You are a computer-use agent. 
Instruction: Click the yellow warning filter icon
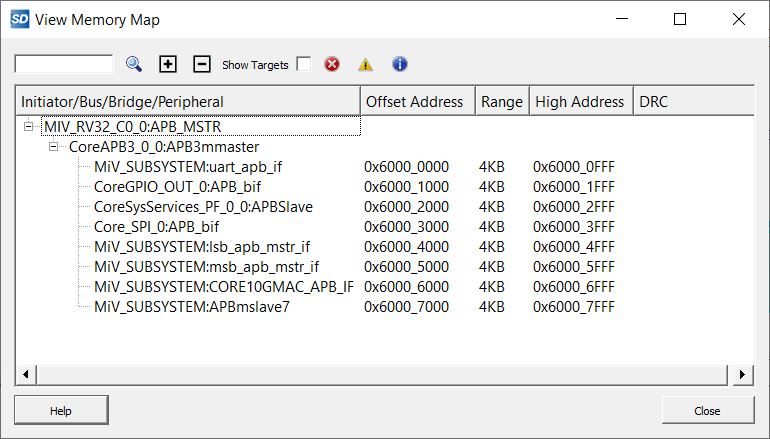365,64
